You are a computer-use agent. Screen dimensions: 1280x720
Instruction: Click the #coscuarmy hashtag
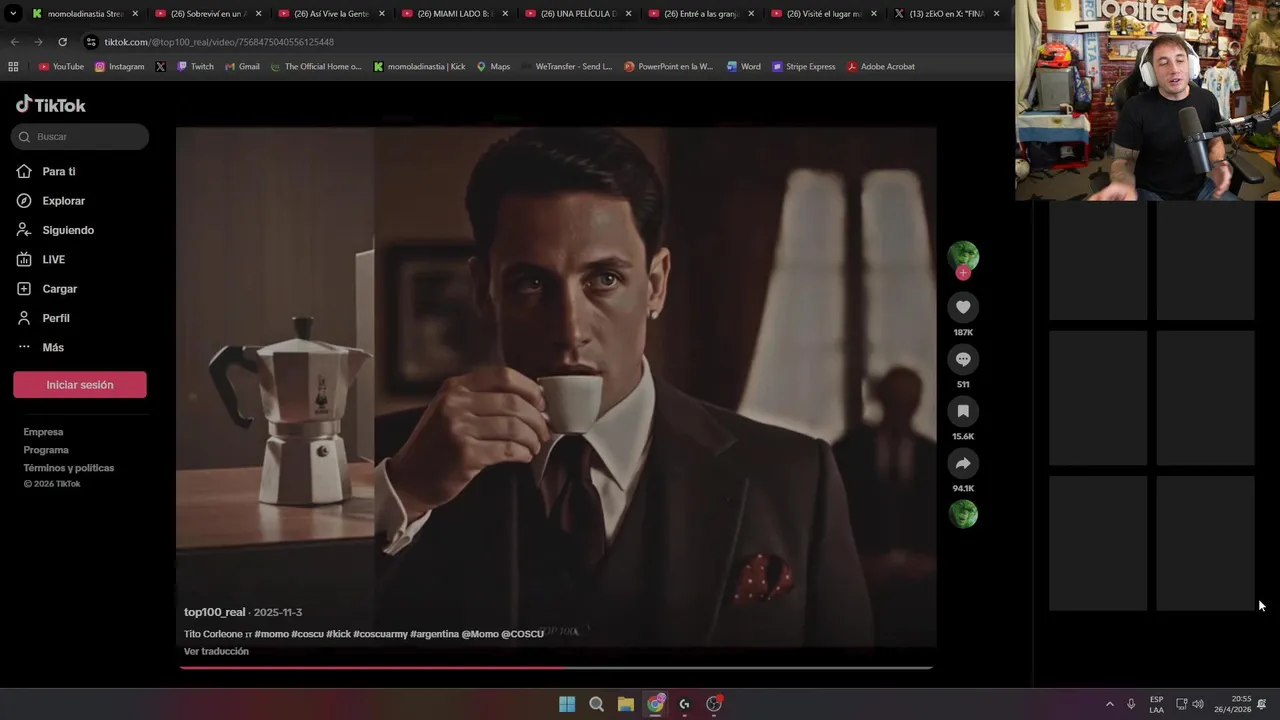pos(380,634)
